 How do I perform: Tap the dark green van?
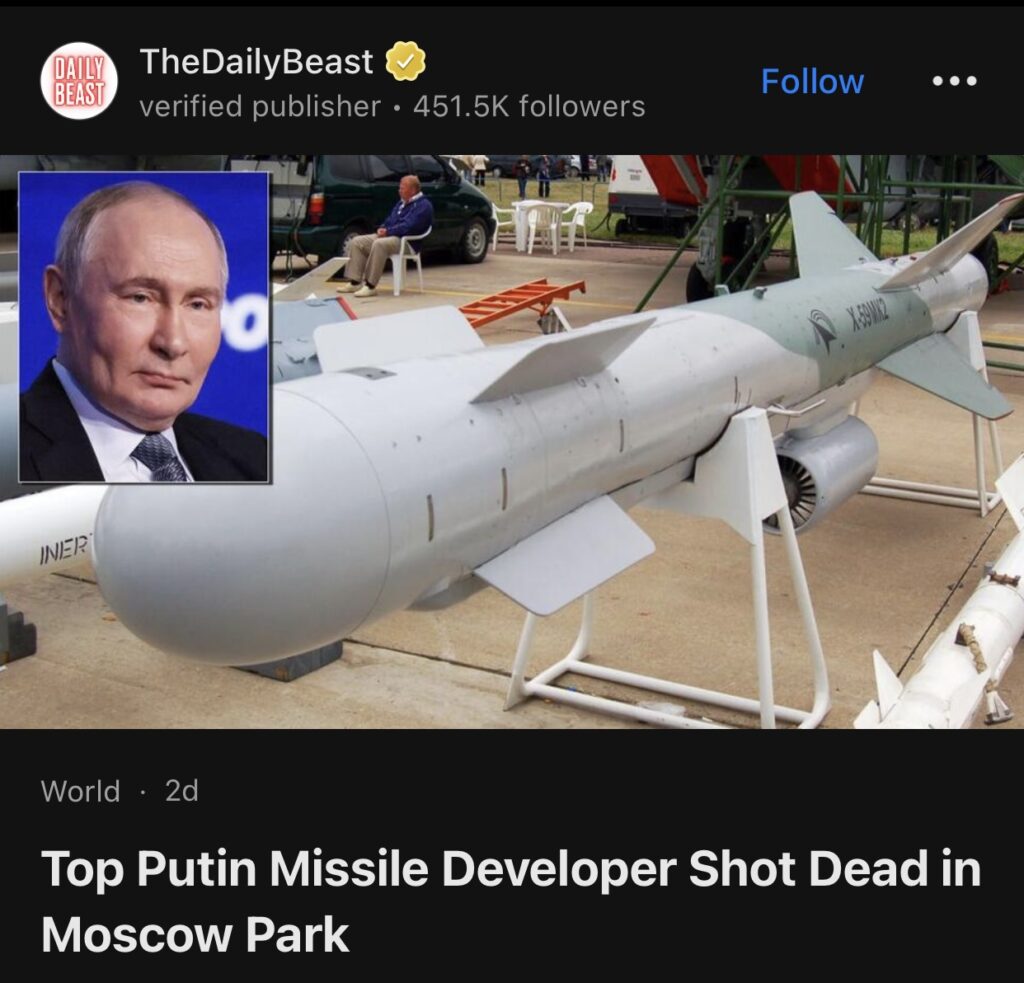(x=381, y=206)
